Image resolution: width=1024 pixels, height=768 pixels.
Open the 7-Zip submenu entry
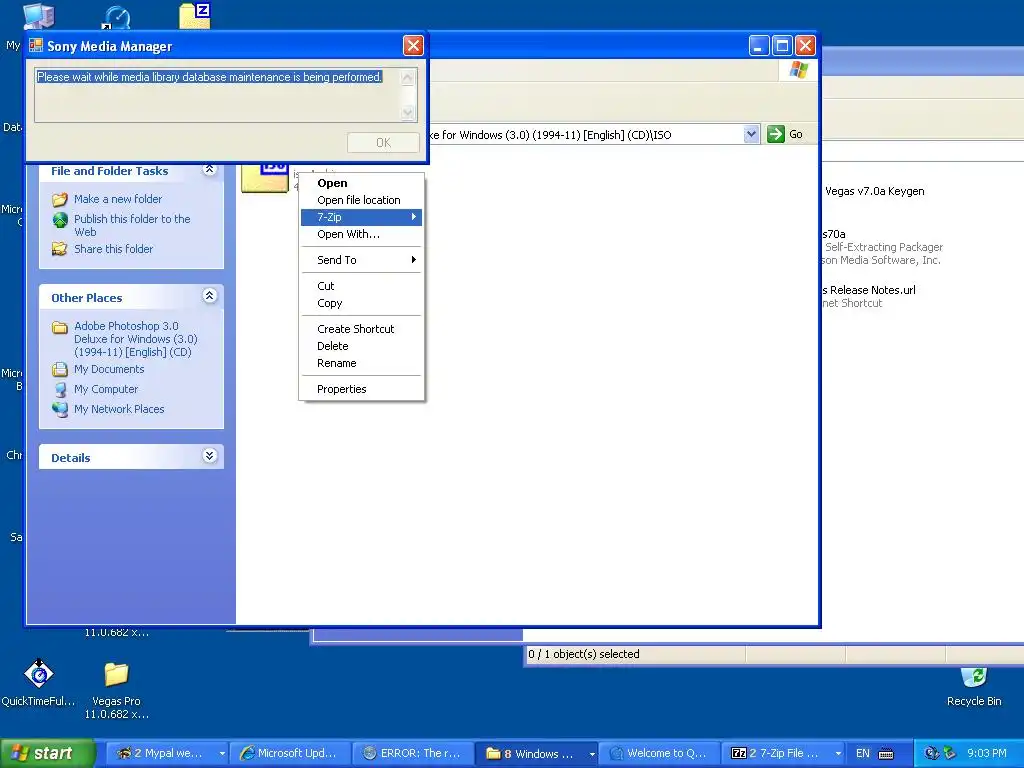pyautogui.click(x=361, y=217)
